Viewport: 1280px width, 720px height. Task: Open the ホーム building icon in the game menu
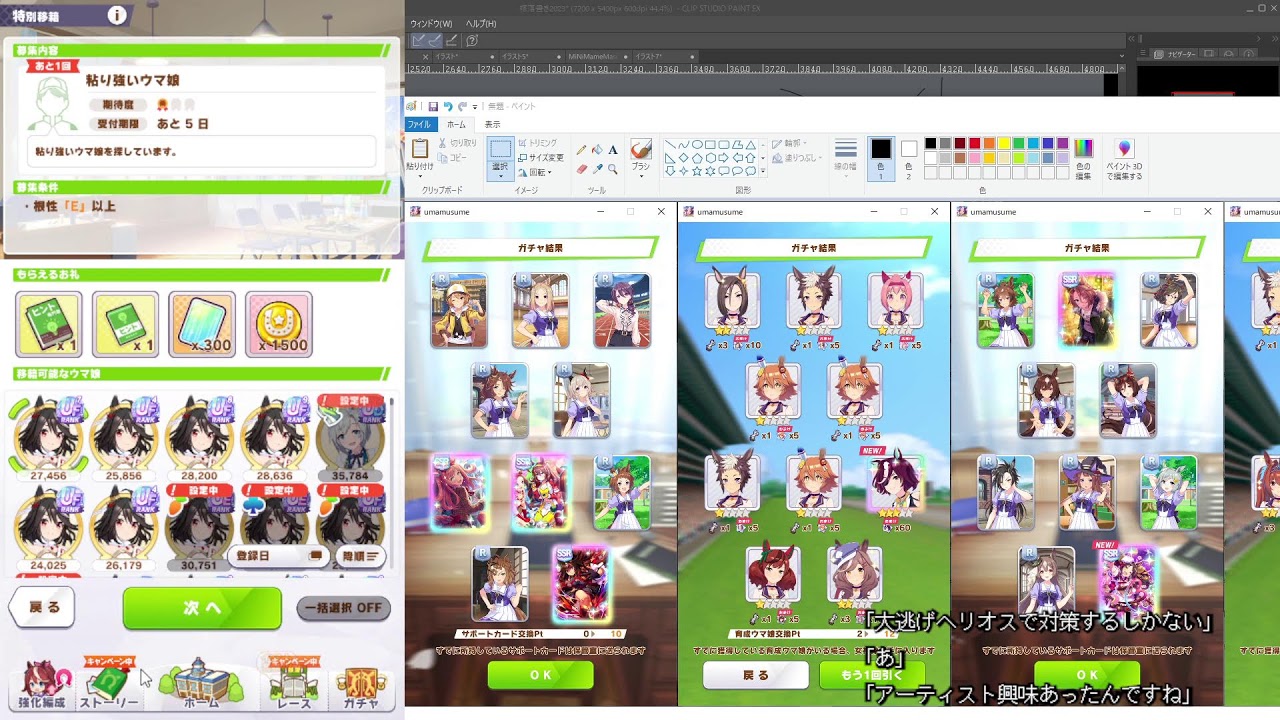click(201, 686)
